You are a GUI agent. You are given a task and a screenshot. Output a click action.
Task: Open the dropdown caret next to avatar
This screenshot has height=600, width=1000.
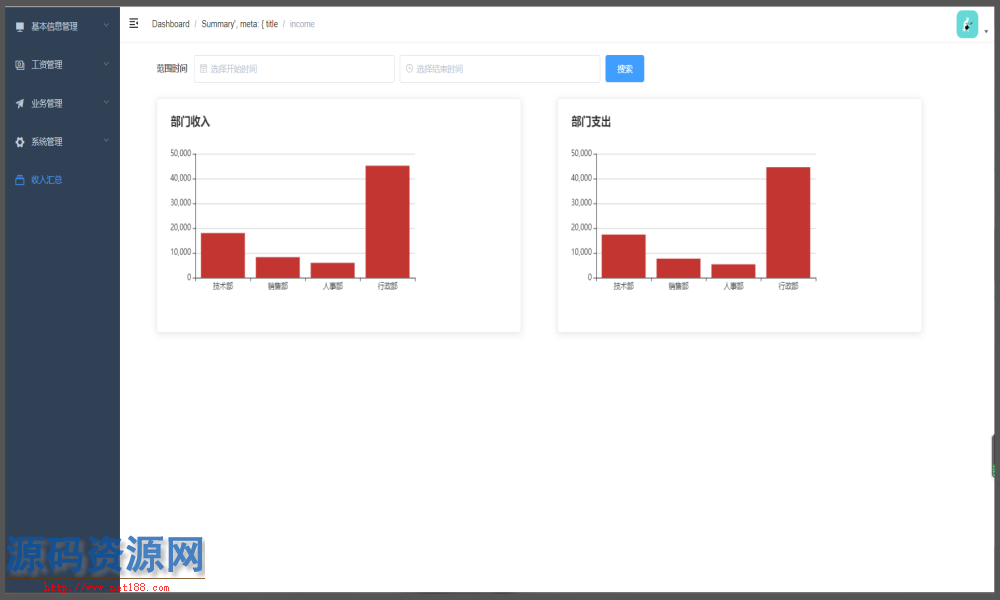pos(986,31)
